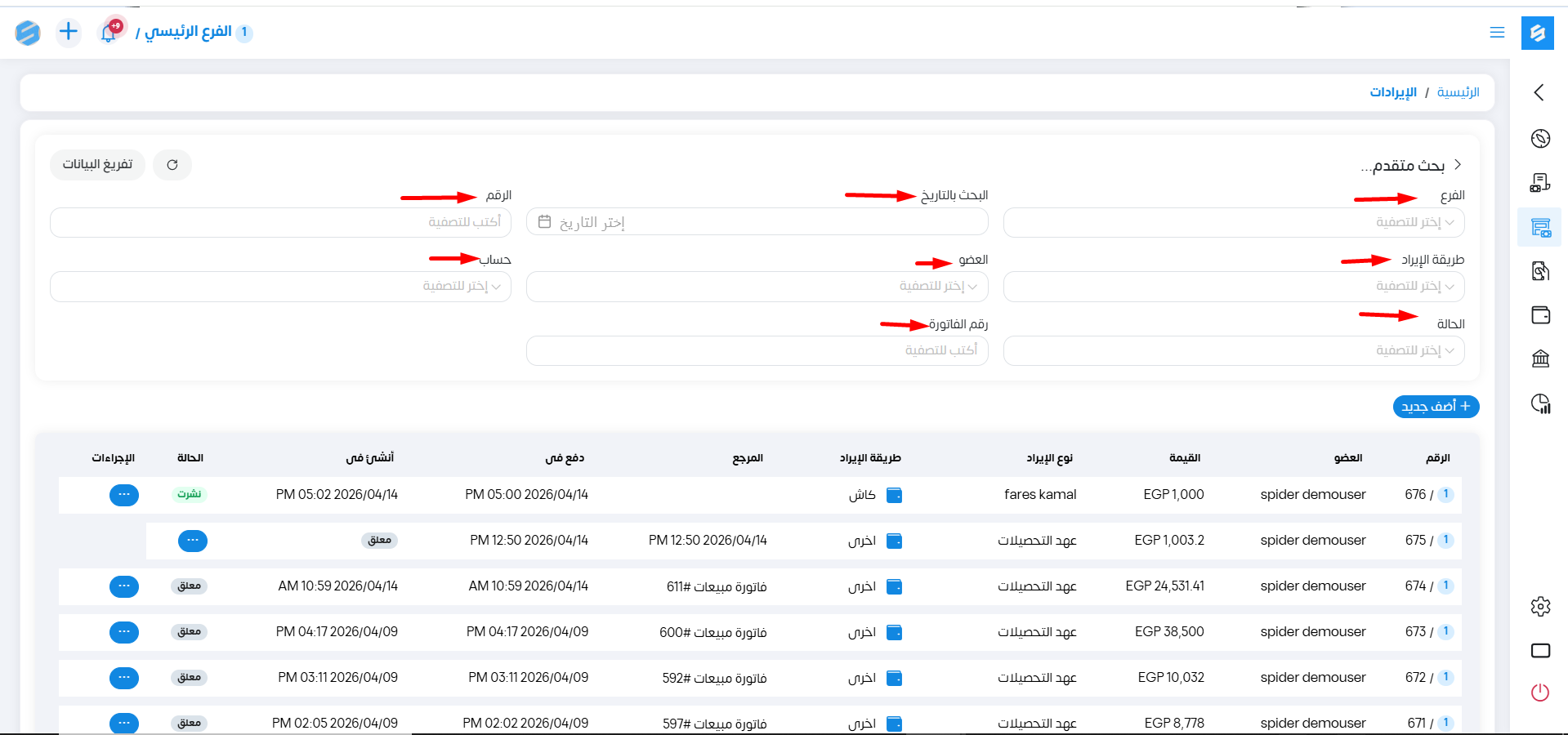1568x735 pixels.
Task: Click the رقم الفاتورة input field
Action: pos(757,351)
